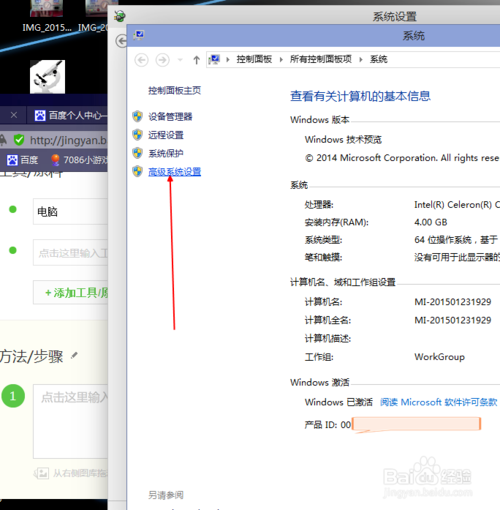Select 系统 breadcrumb in address bar

pyautogui.click(x=379, y=59)
